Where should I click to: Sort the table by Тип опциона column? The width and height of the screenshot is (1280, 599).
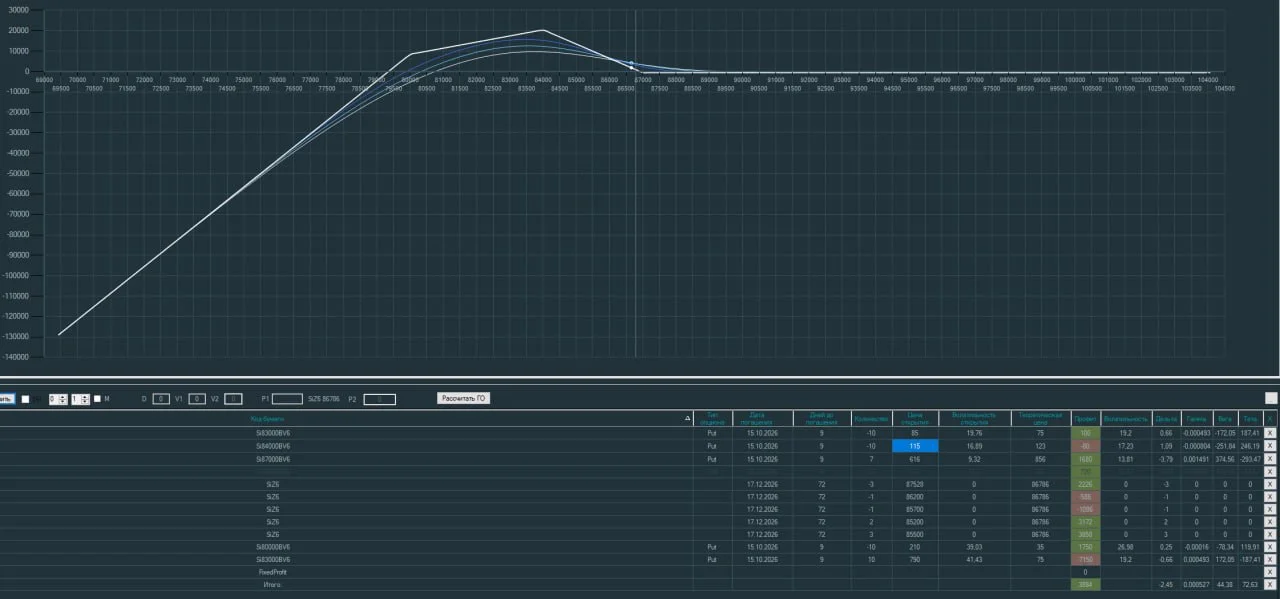point(712,418)
